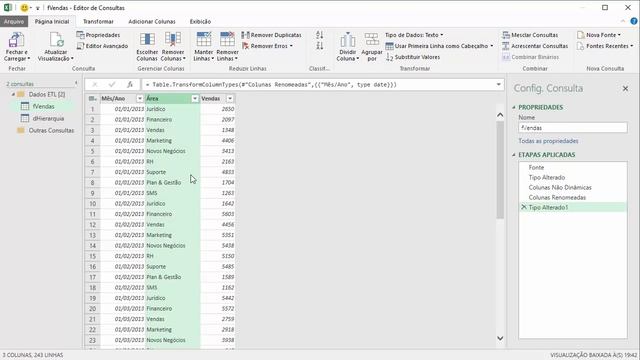Click the vertical scrollbar thumb
640x360 pixels.
(x=500, y=170)
